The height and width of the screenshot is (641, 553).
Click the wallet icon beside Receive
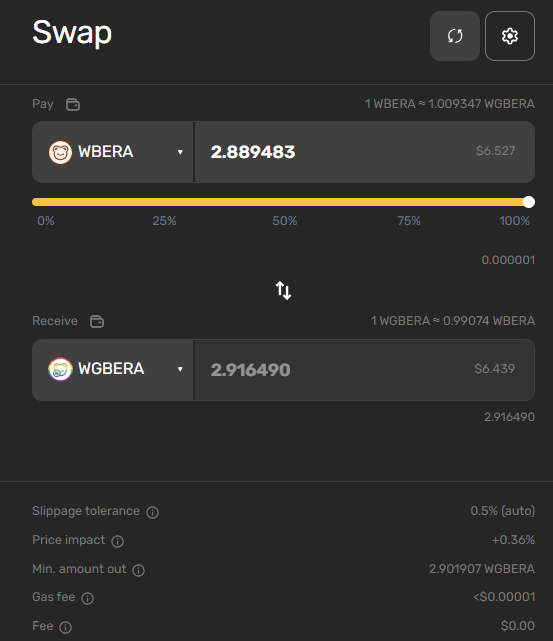pyautogui.click(x=97, y=321)
